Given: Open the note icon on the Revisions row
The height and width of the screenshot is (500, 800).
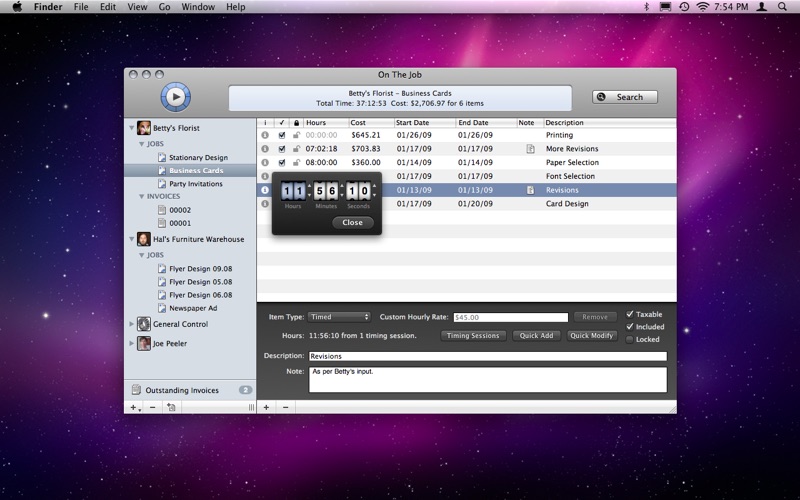Looking at the screenshot, I should pyautogui.click(x=530, y=190).
